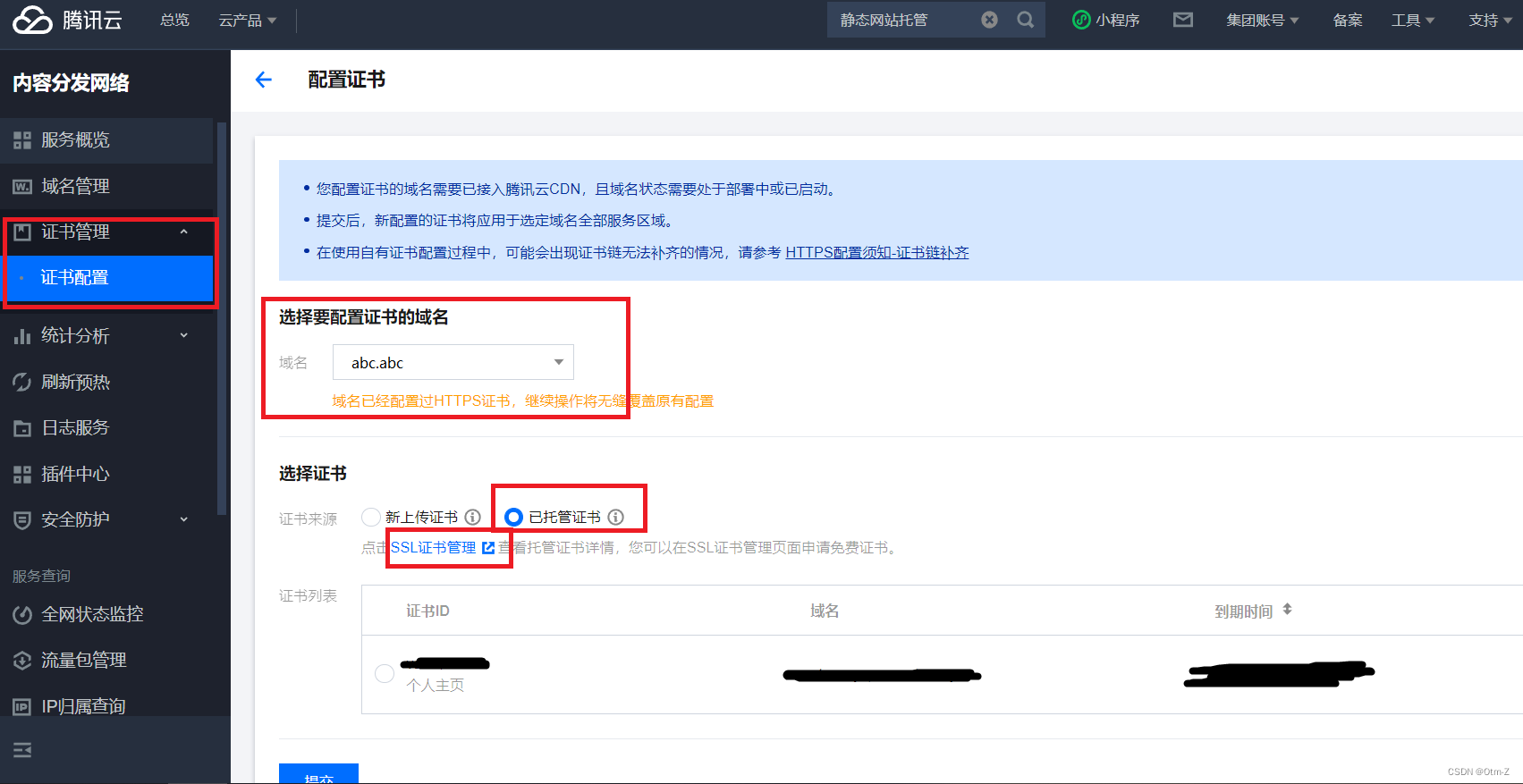Select the 个人主页 certificate row radio
The width and height of the screenshot is (1523, 784).
[385, 674]
